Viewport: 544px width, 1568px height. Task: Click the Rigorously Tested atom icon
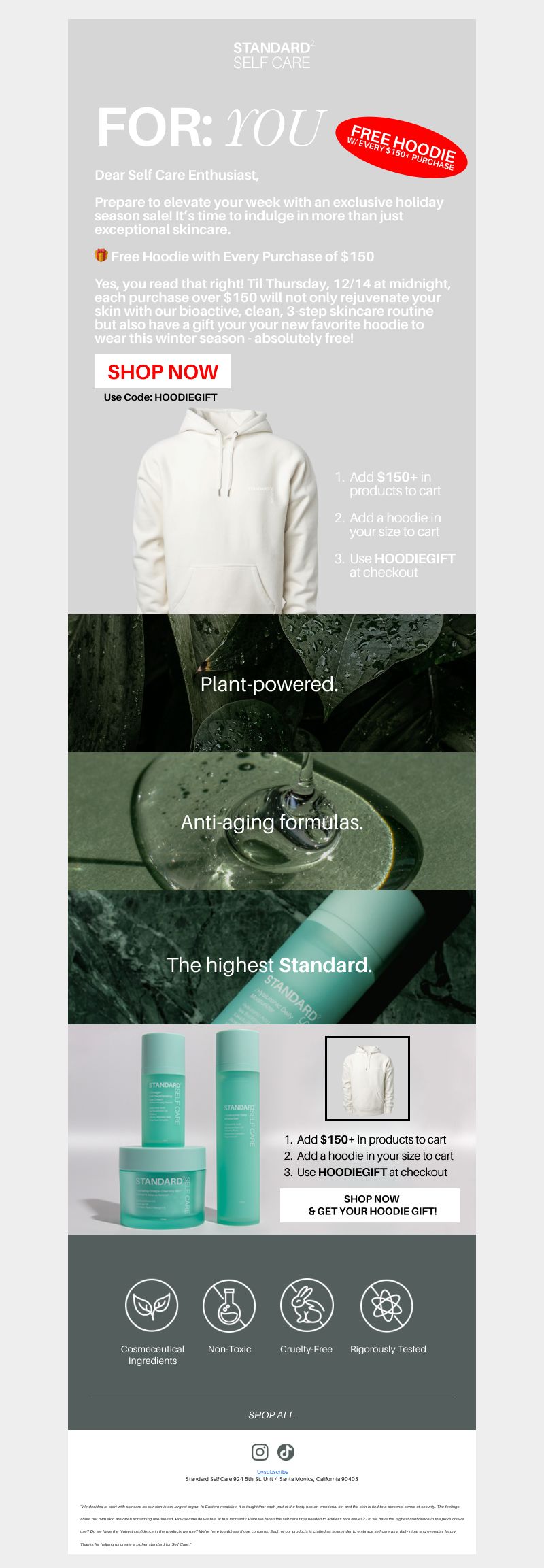click(x=386, y=1305)
